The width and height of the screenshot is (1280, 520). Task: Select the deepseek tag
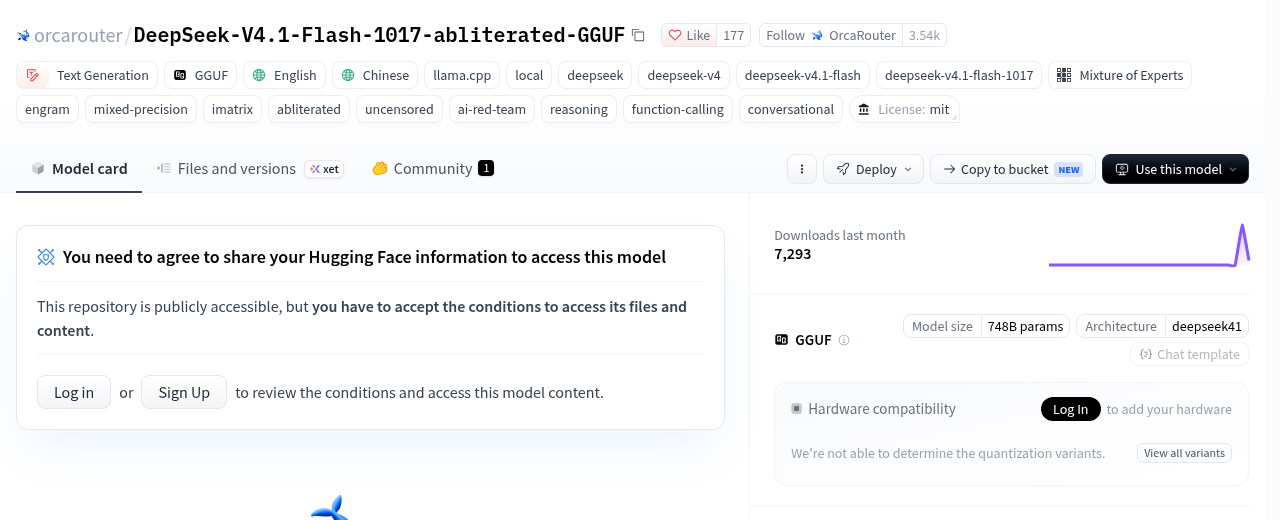pyautogui.click(x=595, y=75)
